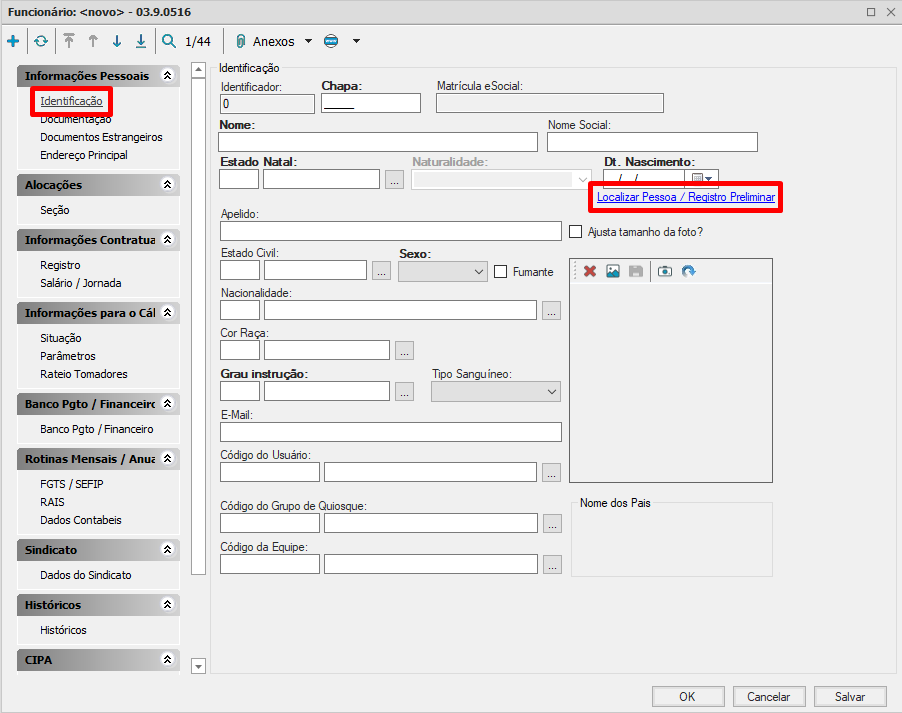Image resolution: width=902 pixels, height=713 pixels.
Task: Collapse Informações para o Cálculo section
Action: pos(167,312)
